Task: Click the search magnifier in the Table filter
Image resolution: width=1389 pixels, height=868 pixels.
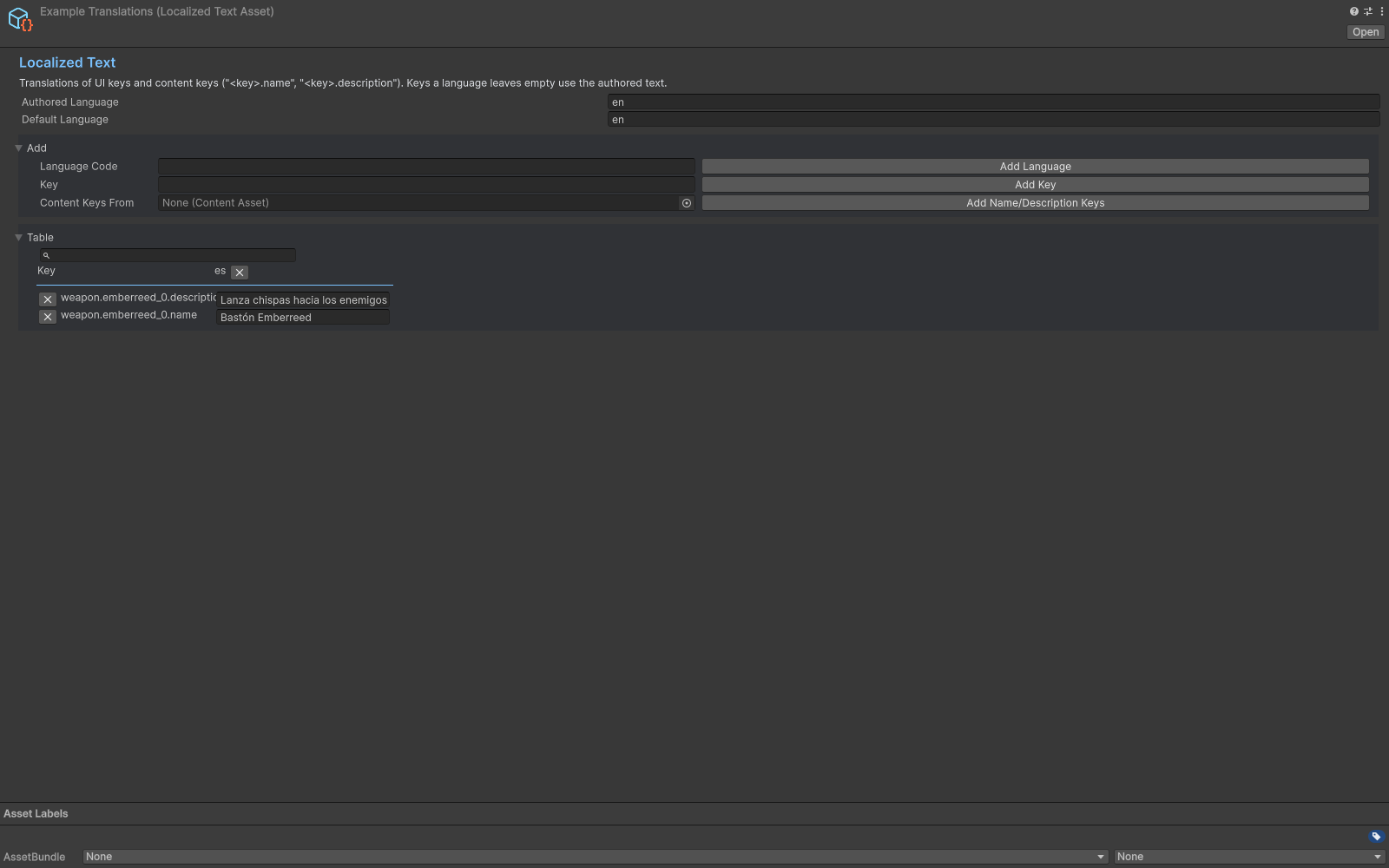Action: click(x=47, y=255)
